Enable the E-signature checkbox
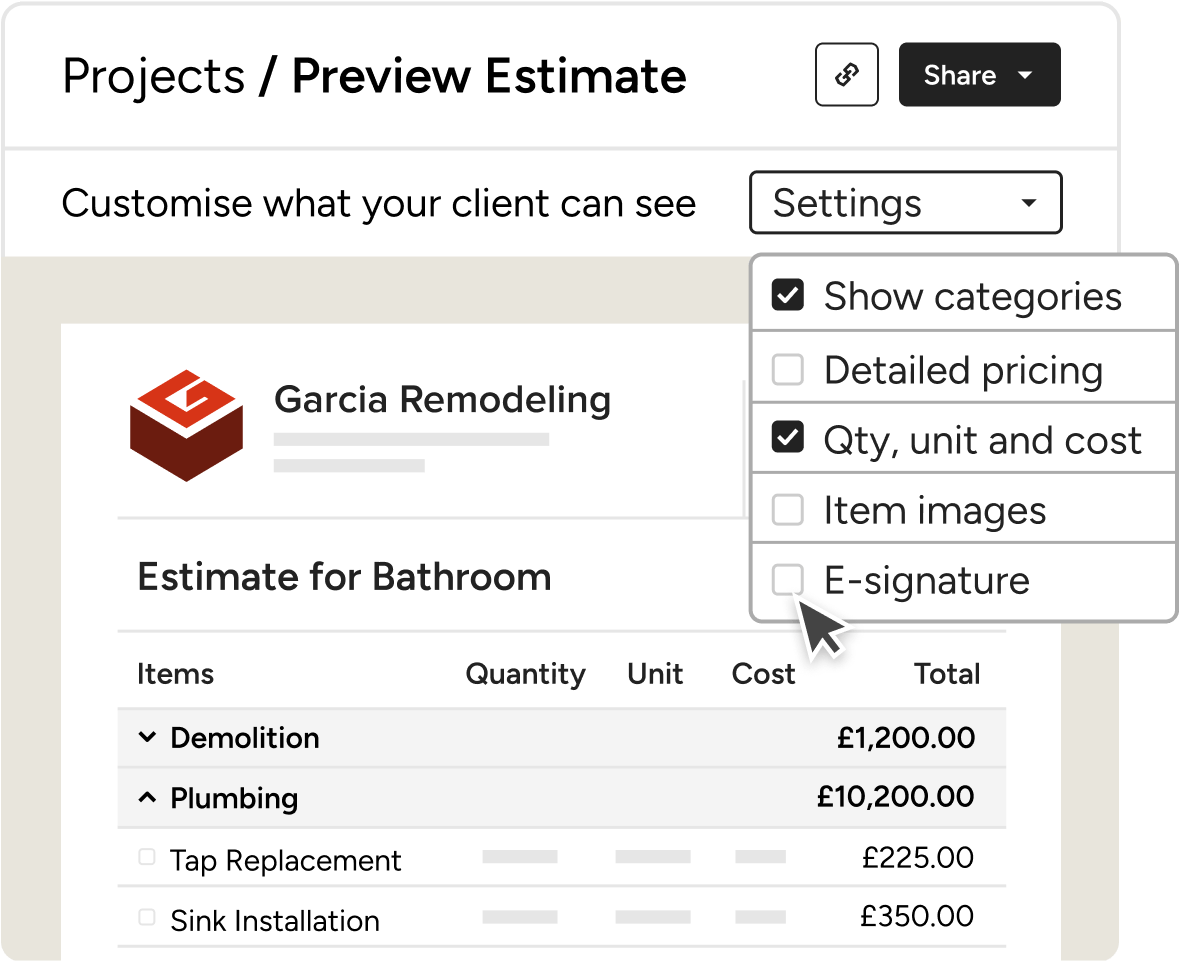Screen dimensions: 1181x961 point(788,579)
